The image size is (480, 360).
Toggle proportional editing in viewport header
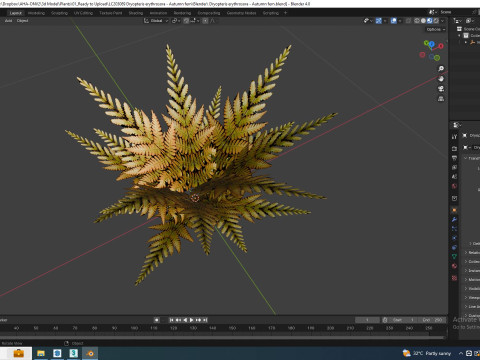tap(205, 21)
